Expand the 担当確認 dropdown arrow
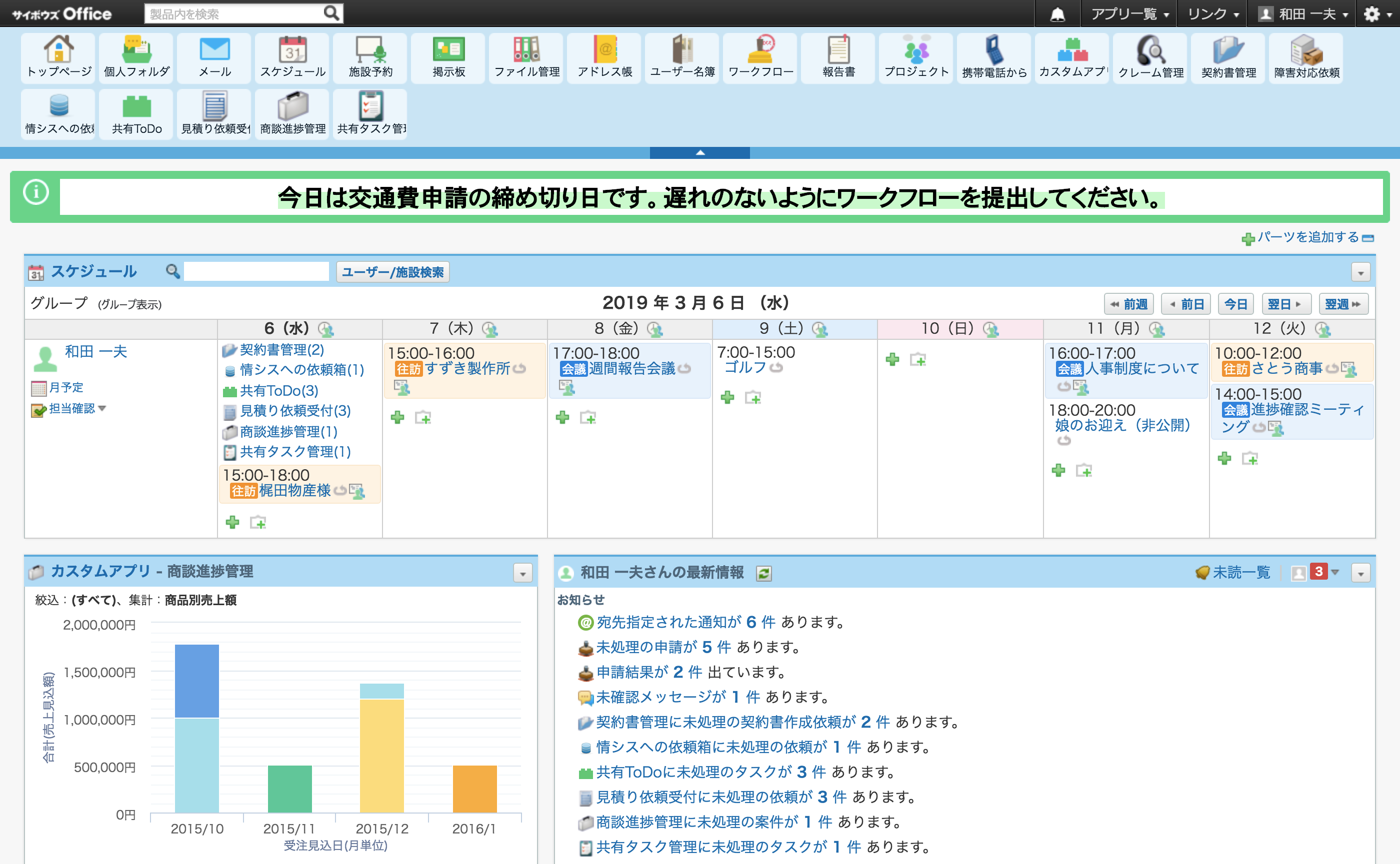The height and width of the screenshot is (864, 1400). point(102,408)
